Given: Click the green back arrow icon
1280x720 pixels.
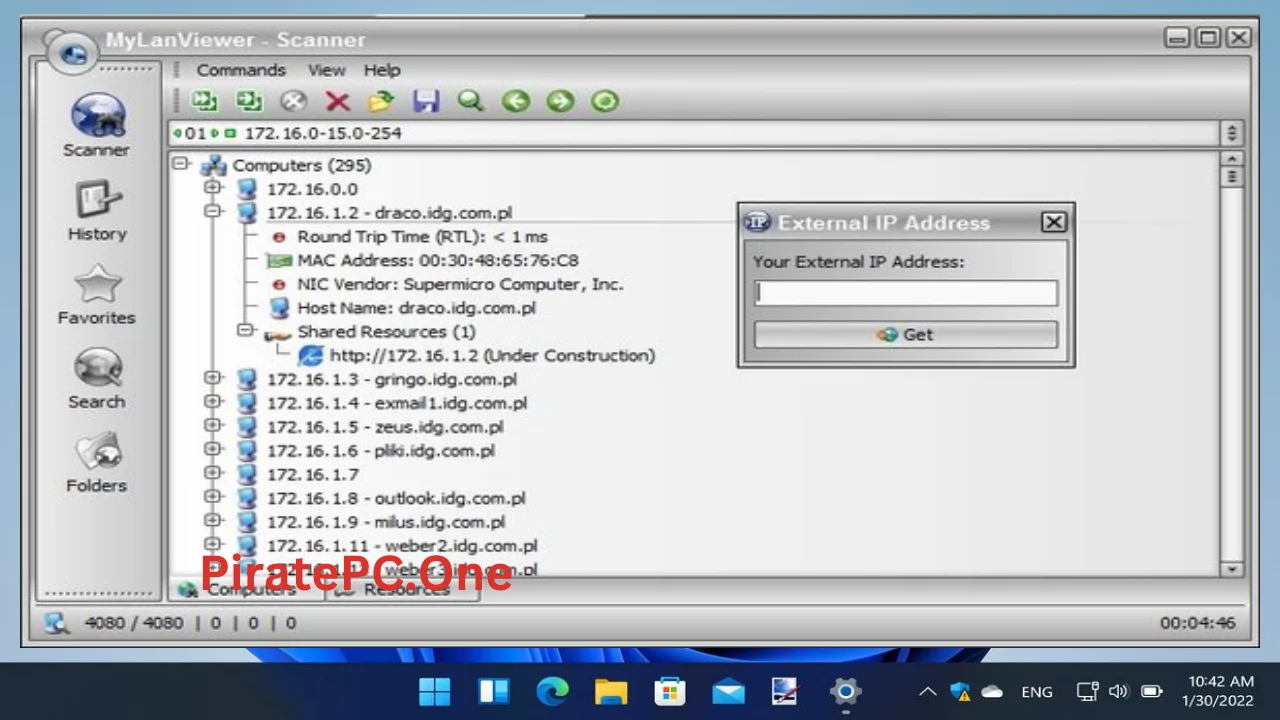Looking at the screenshot, I should [x=515, y=101].
